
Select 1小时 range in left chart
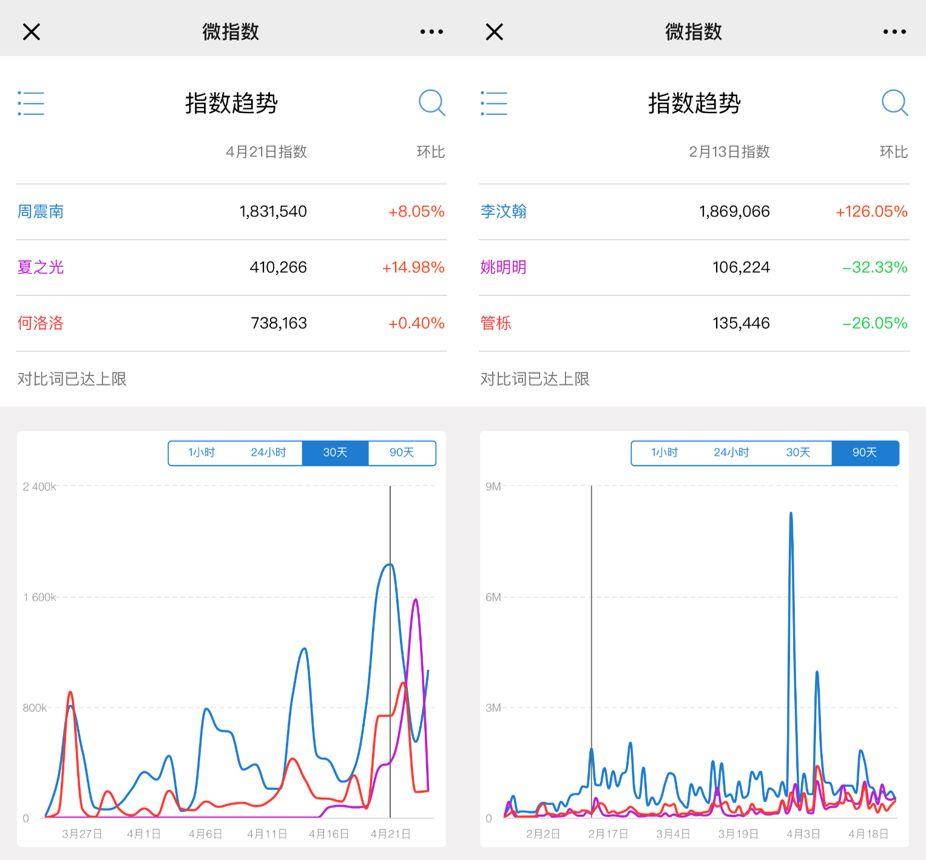point(201,452)
